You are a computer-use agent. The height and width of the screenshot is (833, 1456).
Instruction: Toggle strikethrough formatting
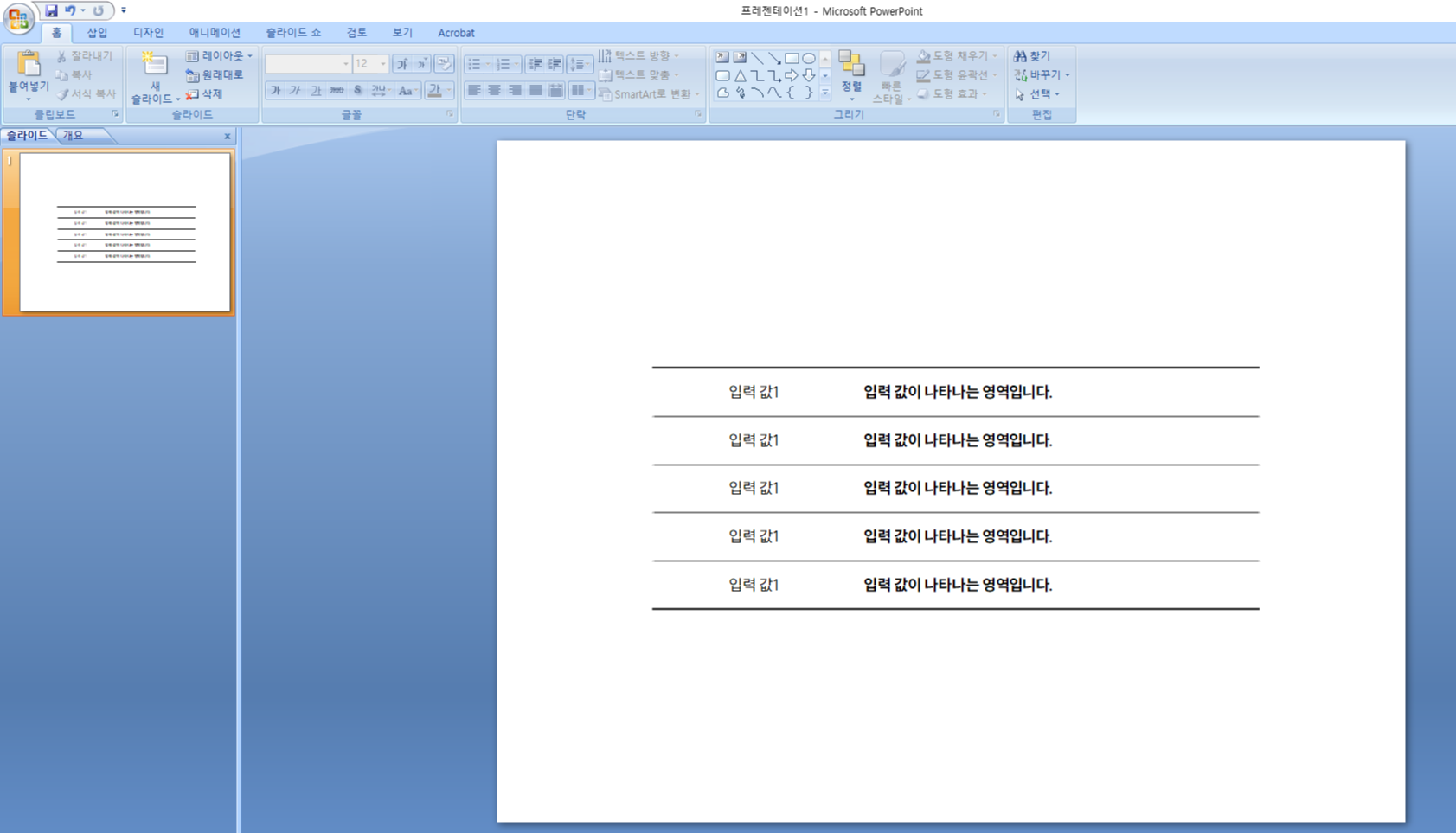[337, 90]
